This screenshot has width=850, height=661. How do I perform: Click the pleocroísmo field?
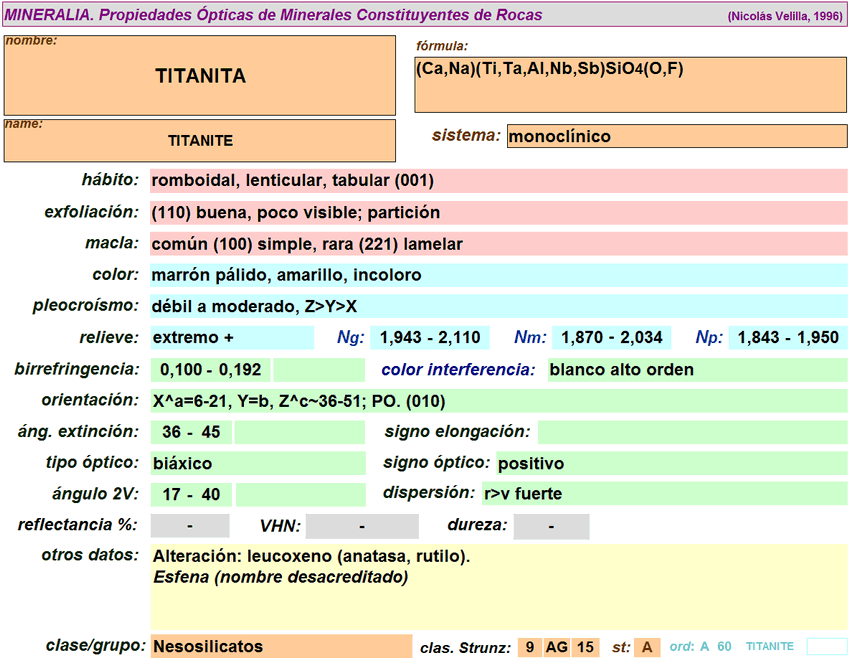[x=498, y=306]
